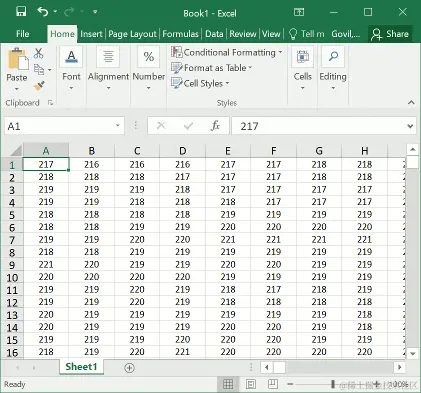The width and height of the screenshot is (421, 393).
Task: Open Conditional Formatting menu
Action: (227, 53)
